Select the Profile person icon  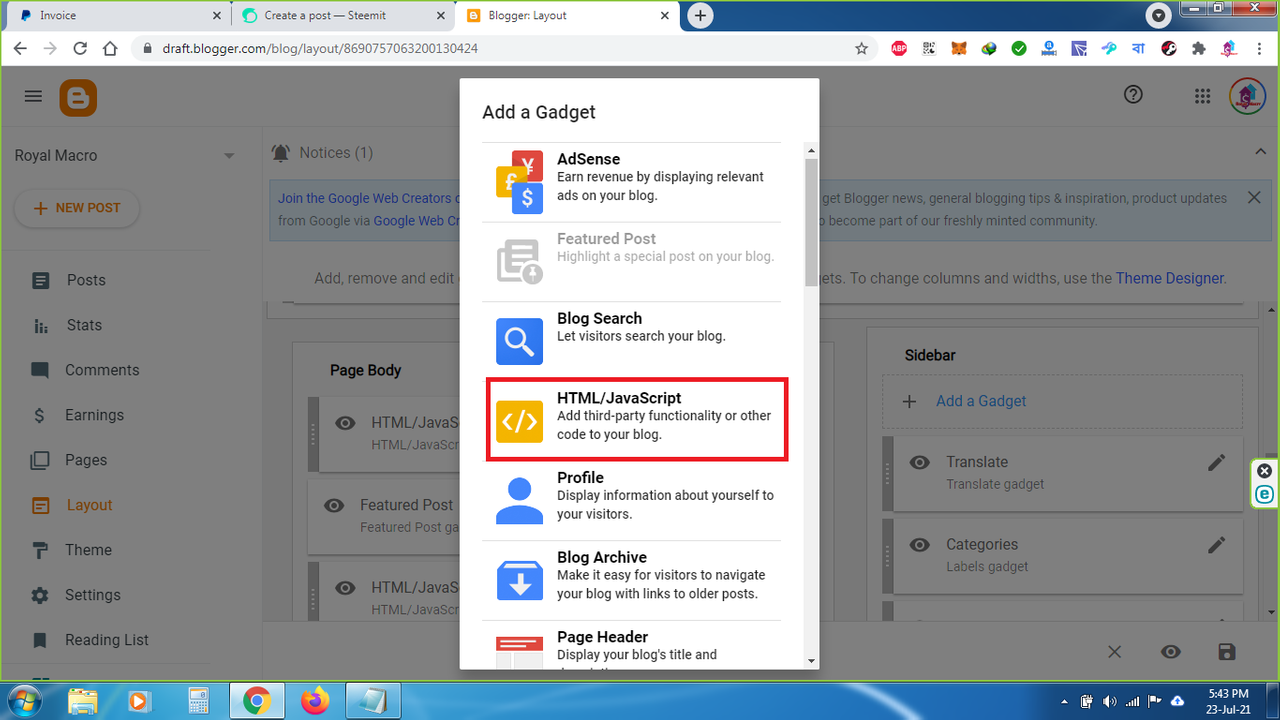[519, 500]
